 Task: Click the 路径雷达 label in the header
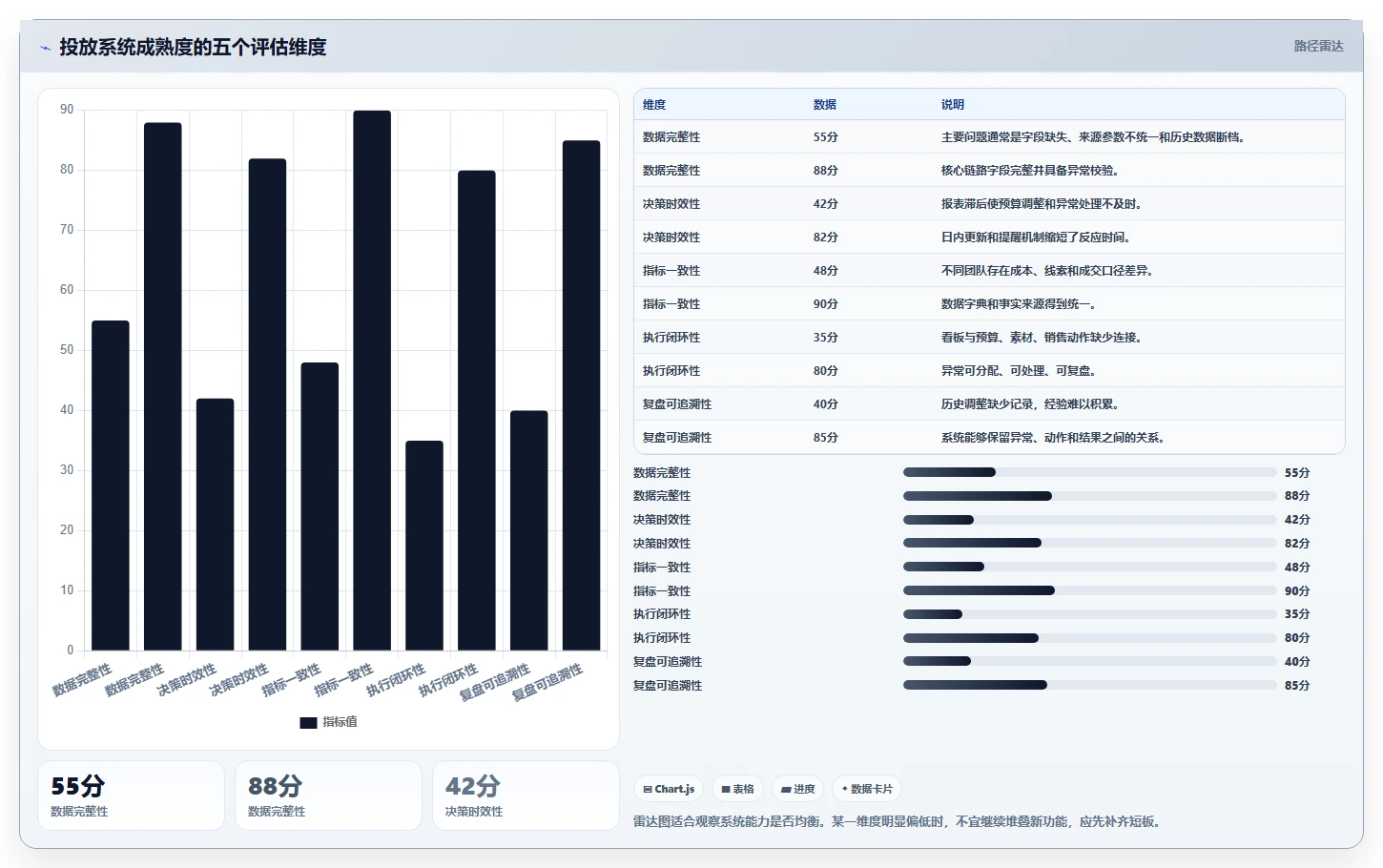click(1318, 46)
